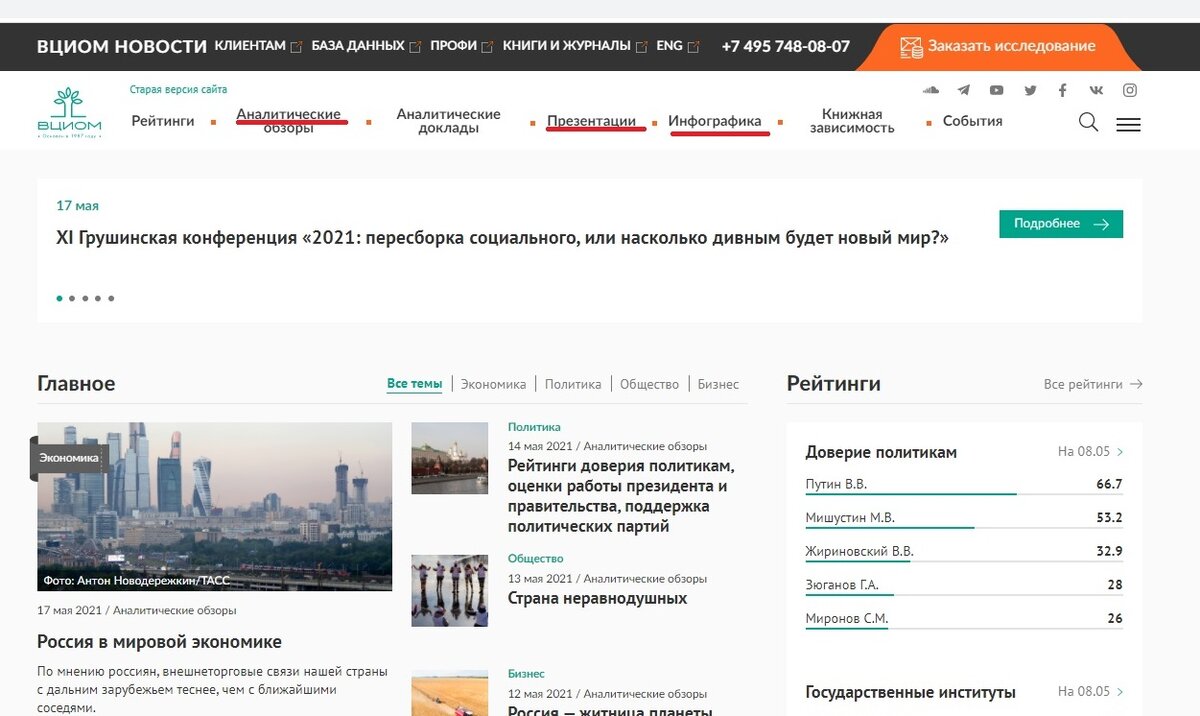Open Презентации menu item
The image size is (1200, 716).
591,121
